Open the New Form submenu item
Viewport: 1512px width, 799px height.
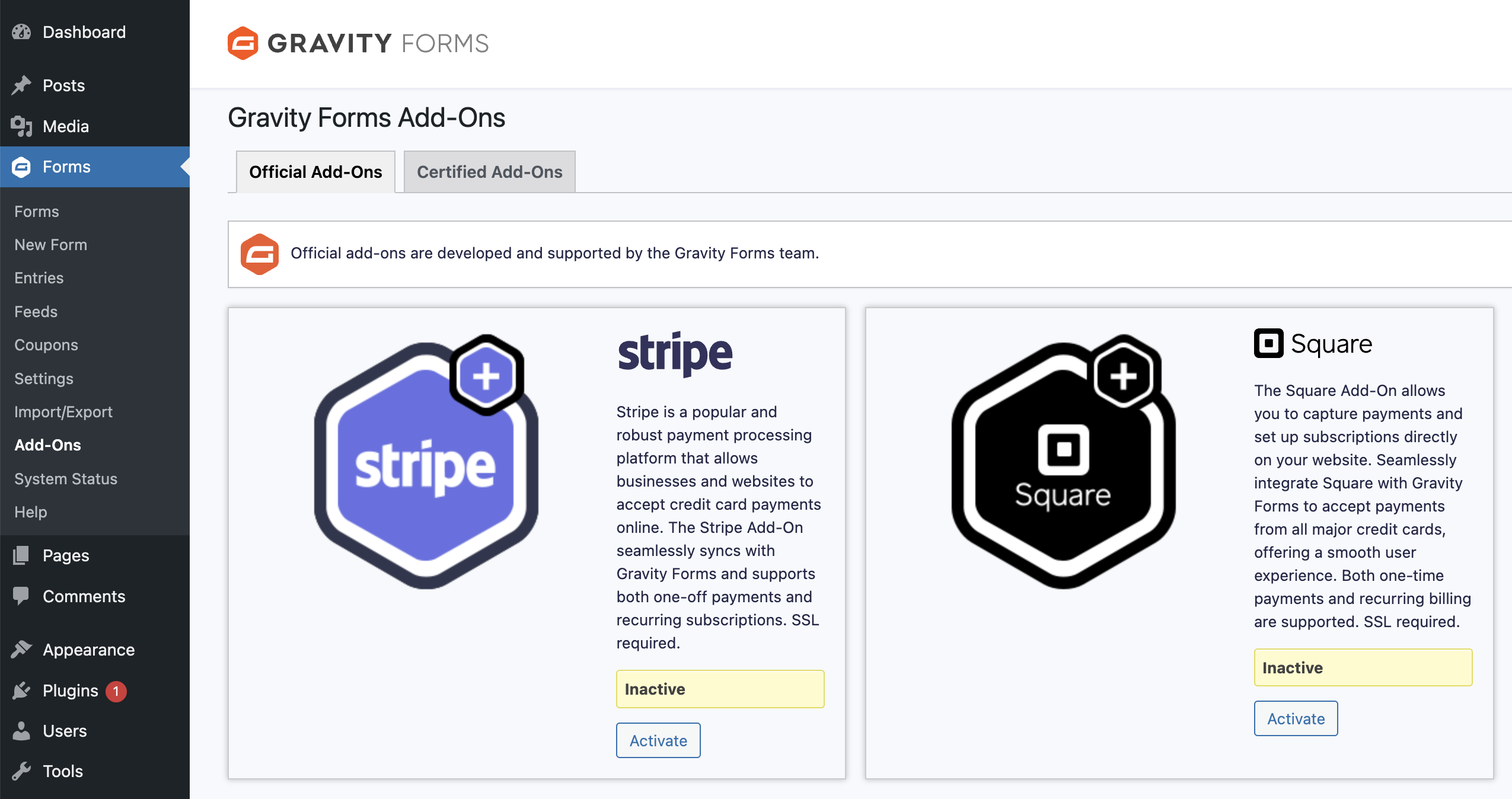point(50,245)
